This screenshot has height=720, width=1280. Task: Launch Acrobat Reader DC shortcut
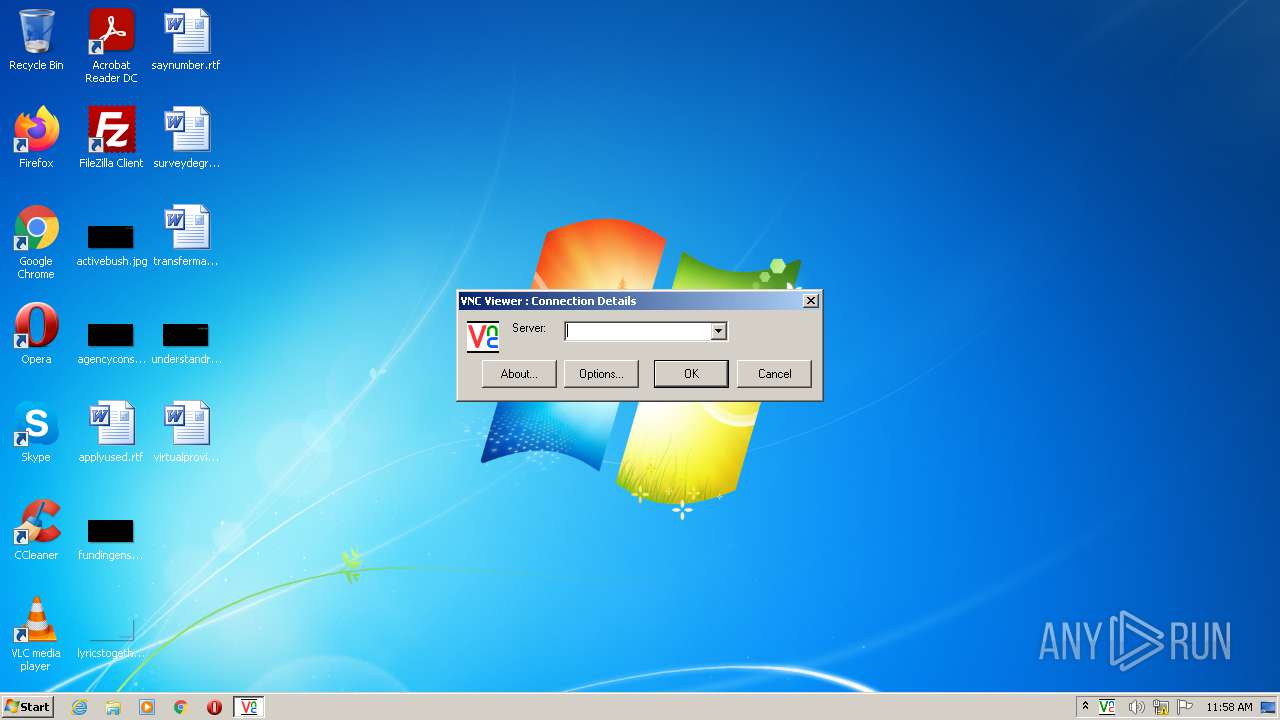click(111, 45)
